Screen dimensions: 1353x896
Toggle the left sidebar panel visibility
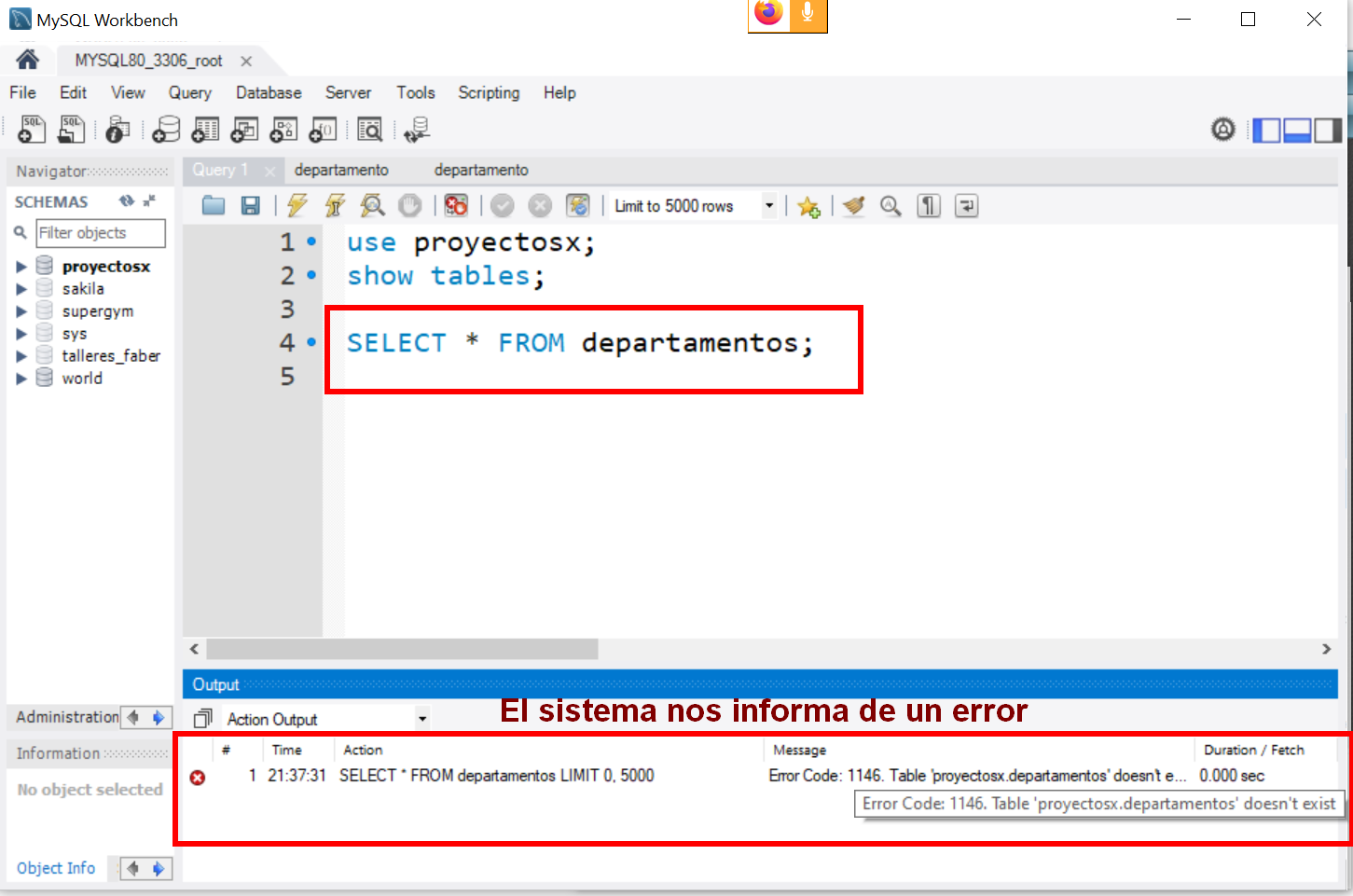[1266, 131]
